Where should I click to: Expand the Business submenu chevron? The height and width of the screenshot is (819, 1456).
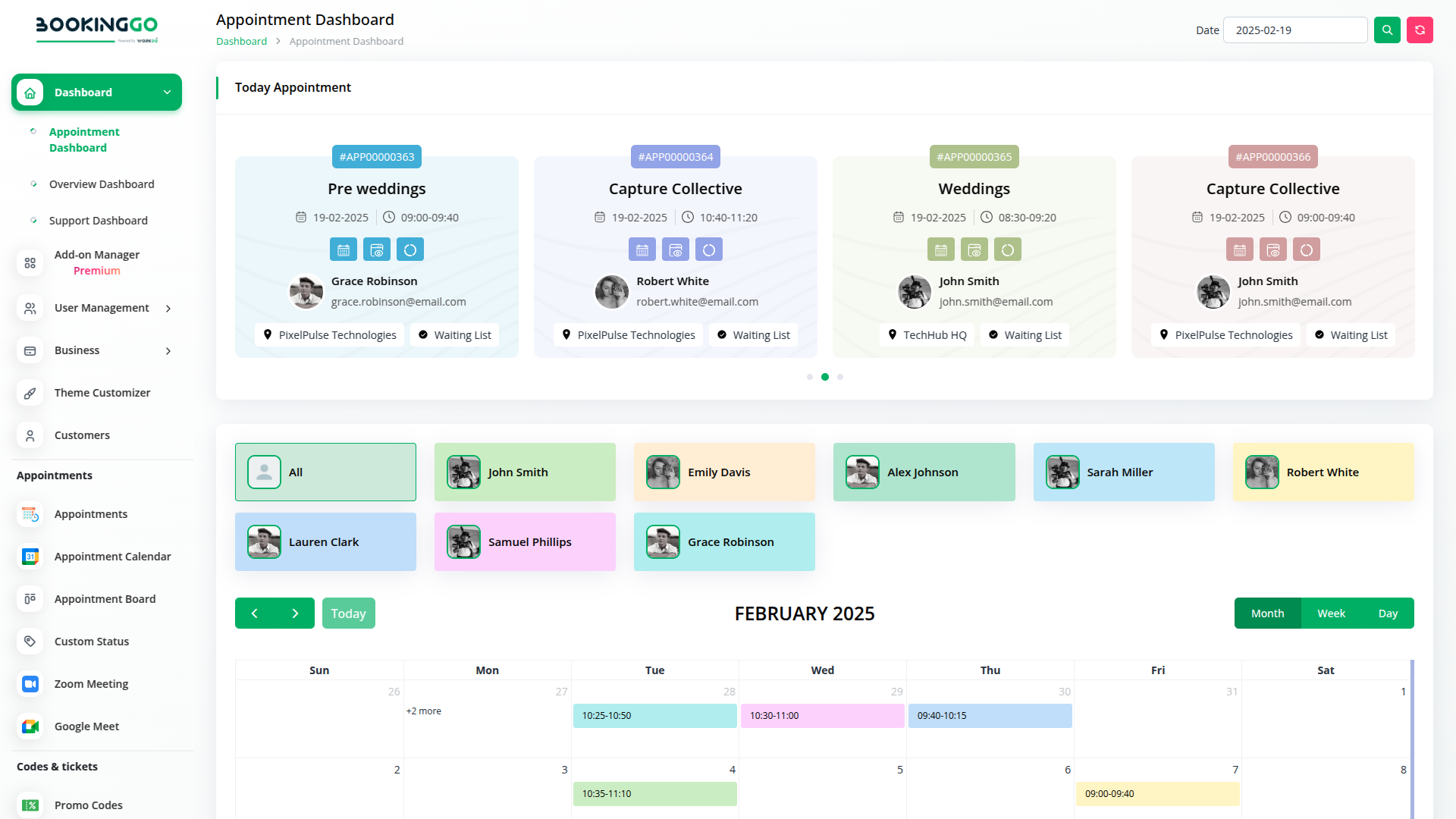click(x=168, y=351)
